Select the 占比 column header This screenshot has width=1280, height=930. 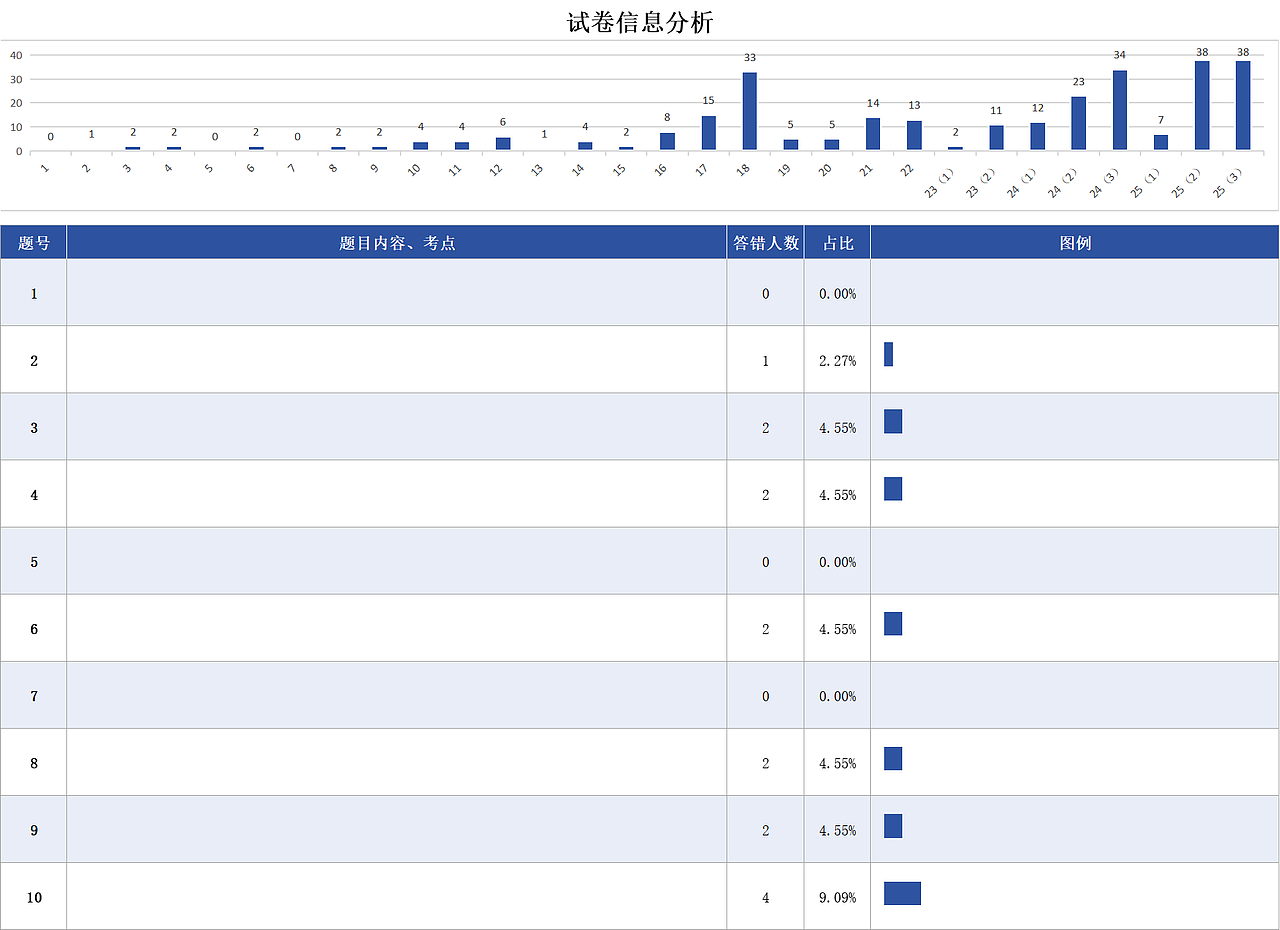pyautogui.click(x=838, y=242)
